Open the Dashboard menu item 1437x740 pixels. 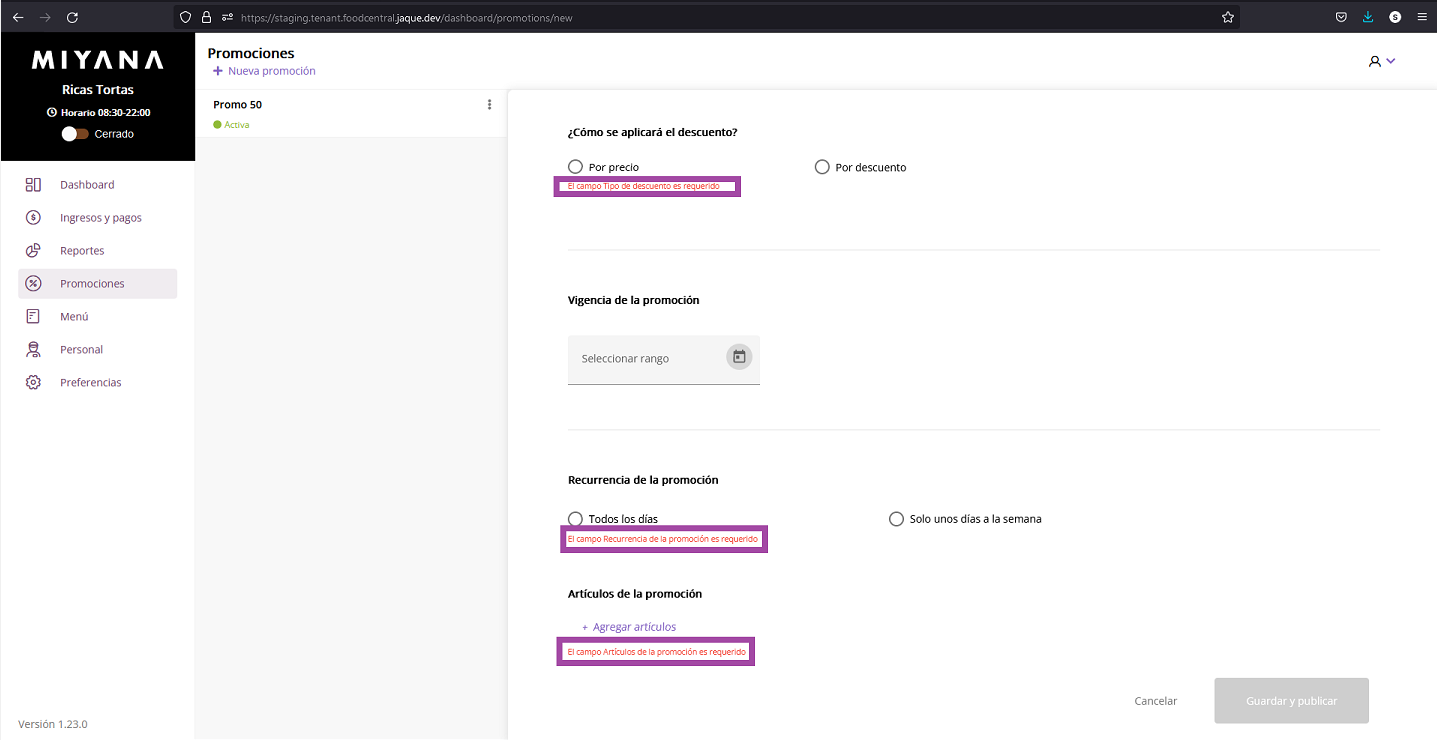(x=98, y=184)
